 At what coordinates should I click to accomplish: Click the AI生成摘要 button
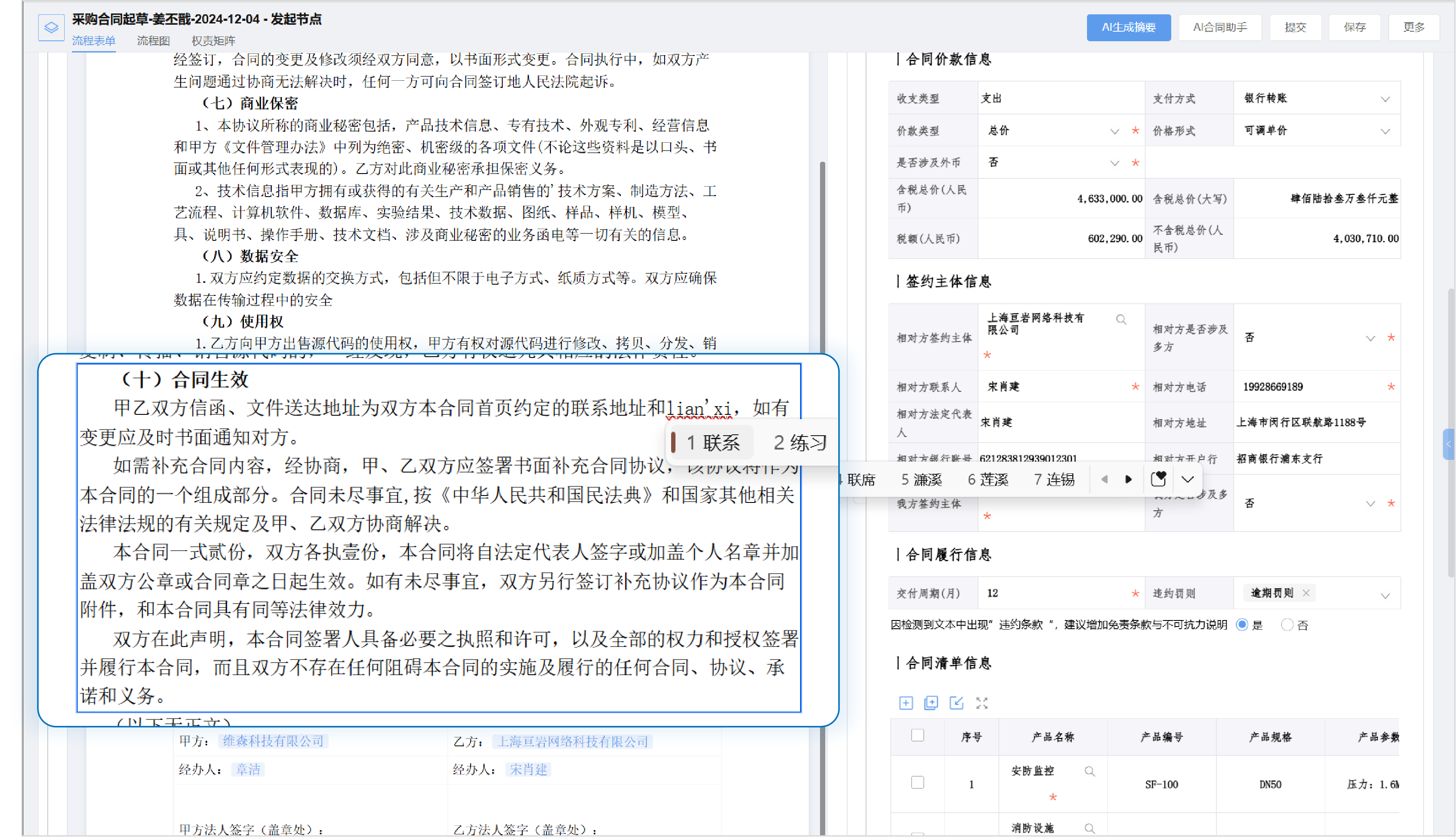click(1128, 27)
